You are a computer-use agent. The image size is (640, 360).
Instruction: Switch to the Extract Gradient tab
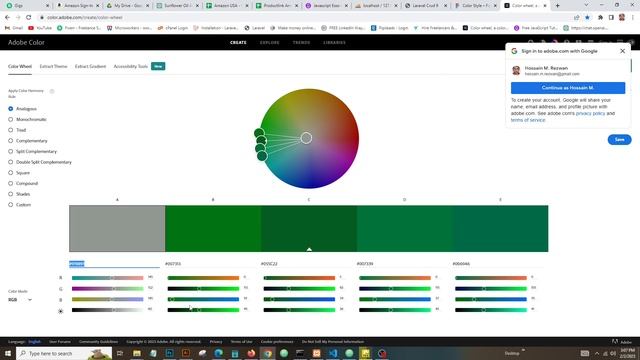pyautogui.click(x=90, y=66)
